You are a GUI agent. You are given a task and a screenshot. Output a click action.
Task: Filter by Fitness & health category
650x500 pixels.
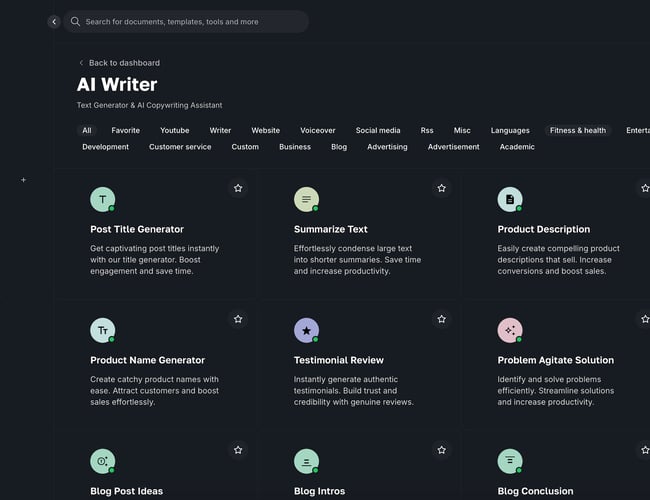click(577, 130)
